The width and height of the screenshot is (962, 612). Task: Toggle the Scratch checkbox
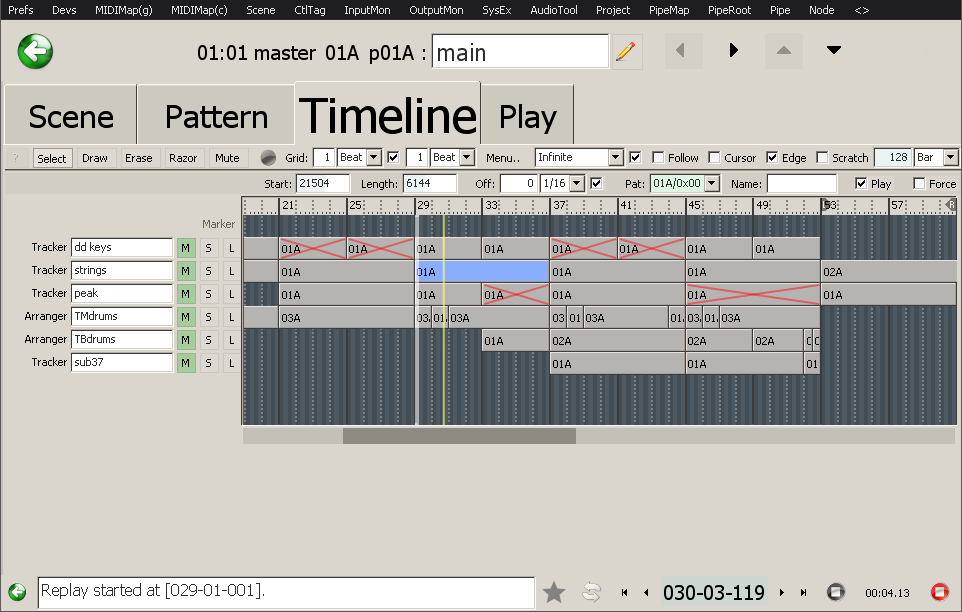coord(822,158)
